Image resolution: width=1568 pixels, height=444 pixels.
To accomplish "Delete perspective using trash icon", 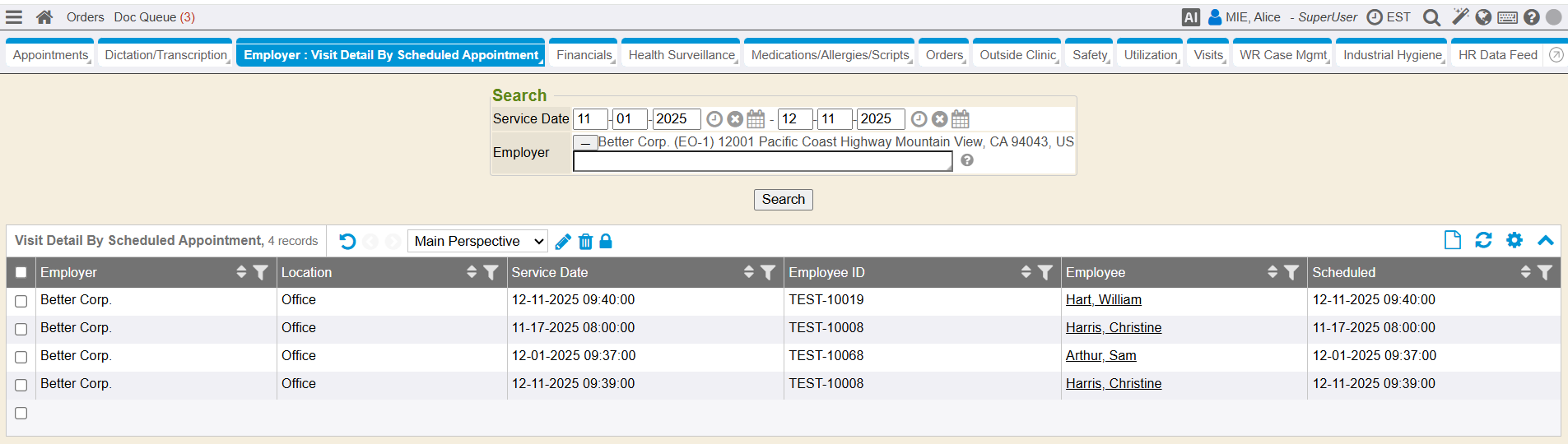I will click(585, 242).
